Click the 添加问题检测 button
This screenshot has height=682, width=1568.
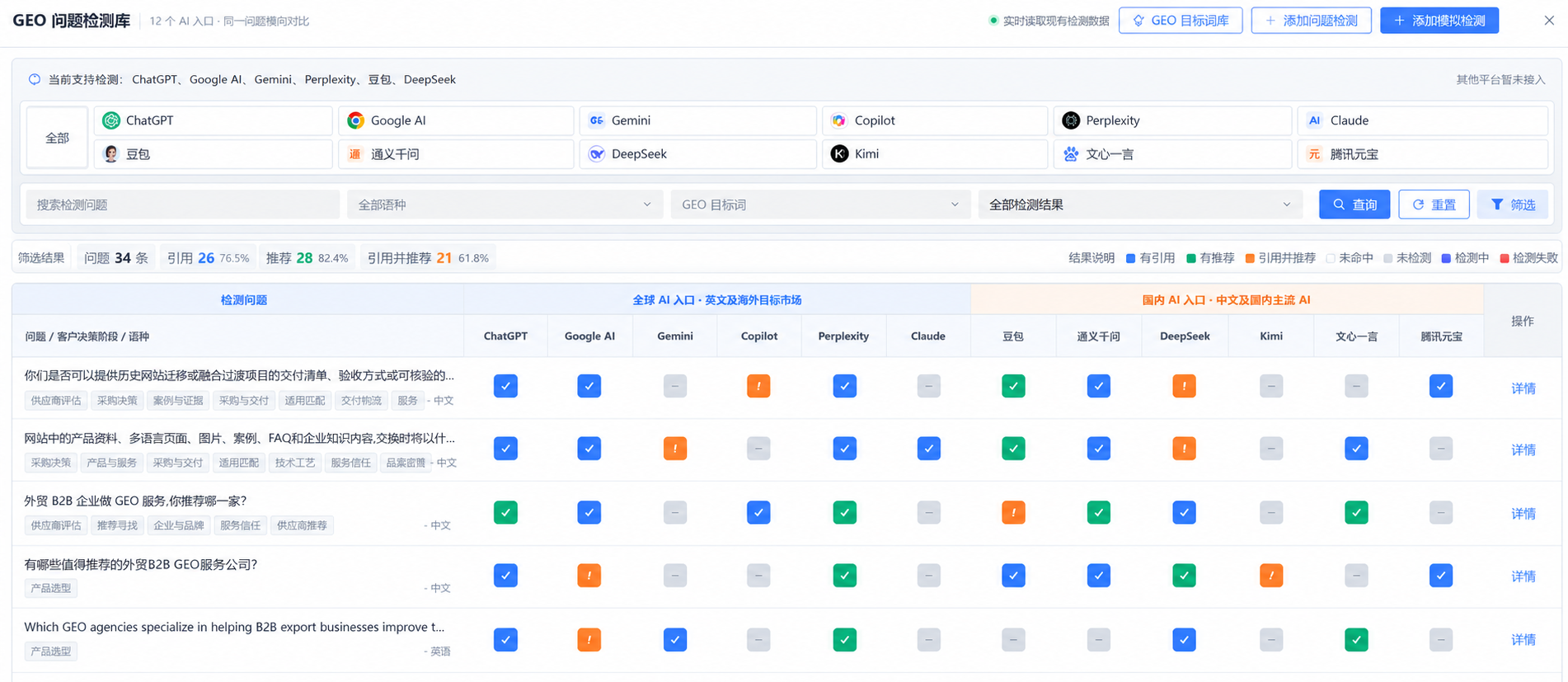1311,21
